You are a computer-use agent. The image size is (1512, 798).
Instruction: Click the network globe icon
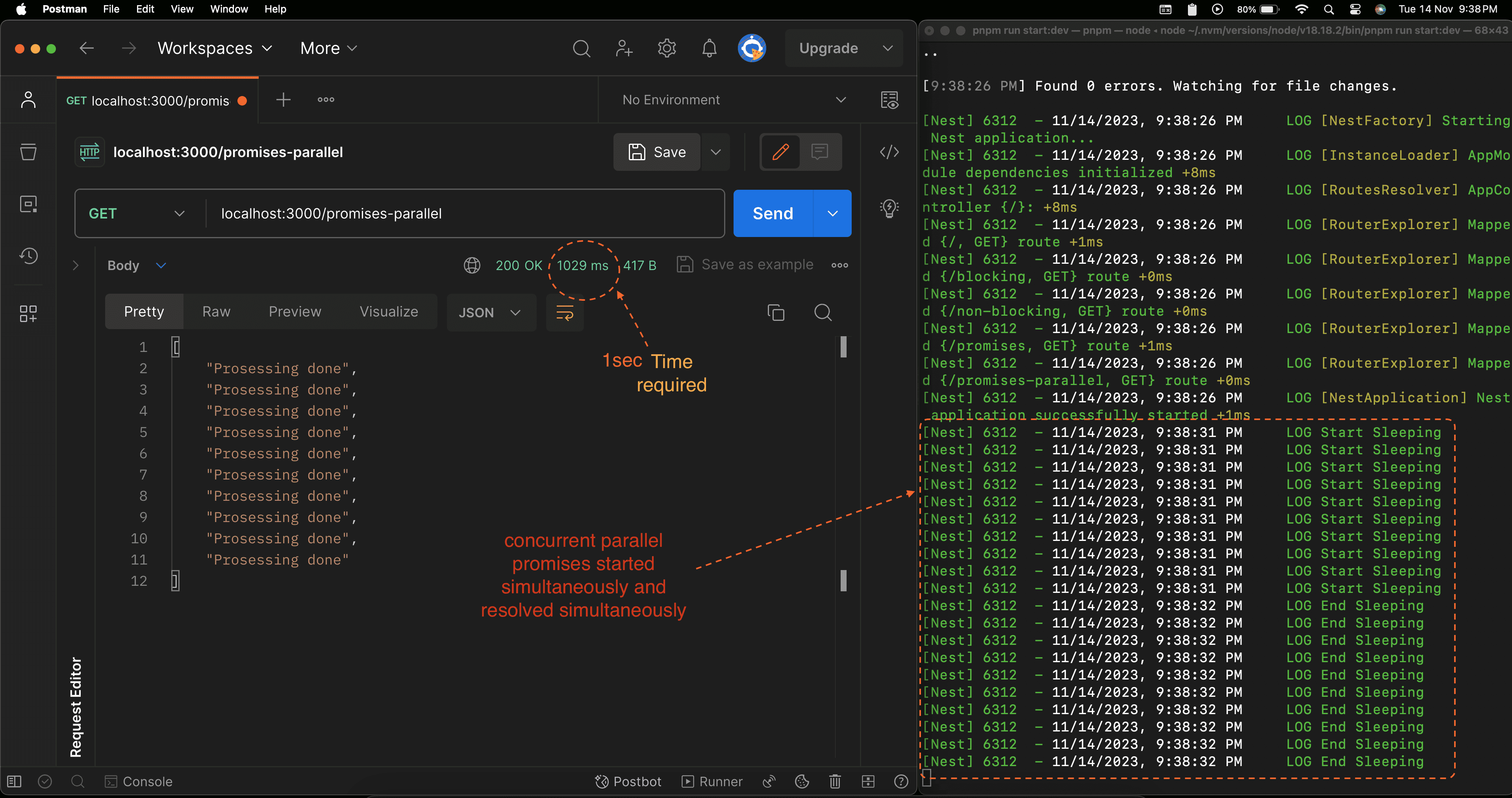[x=472, y=265]
